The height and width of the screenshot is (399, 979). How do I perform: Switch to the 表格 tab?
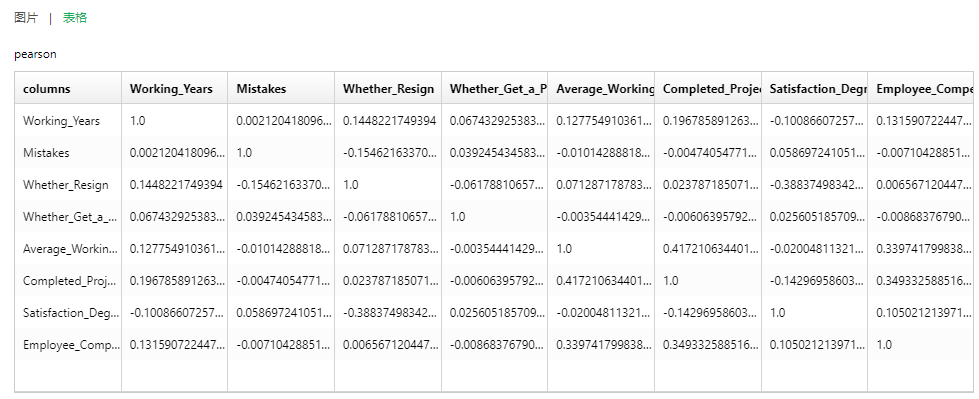[x=75, y=17]
